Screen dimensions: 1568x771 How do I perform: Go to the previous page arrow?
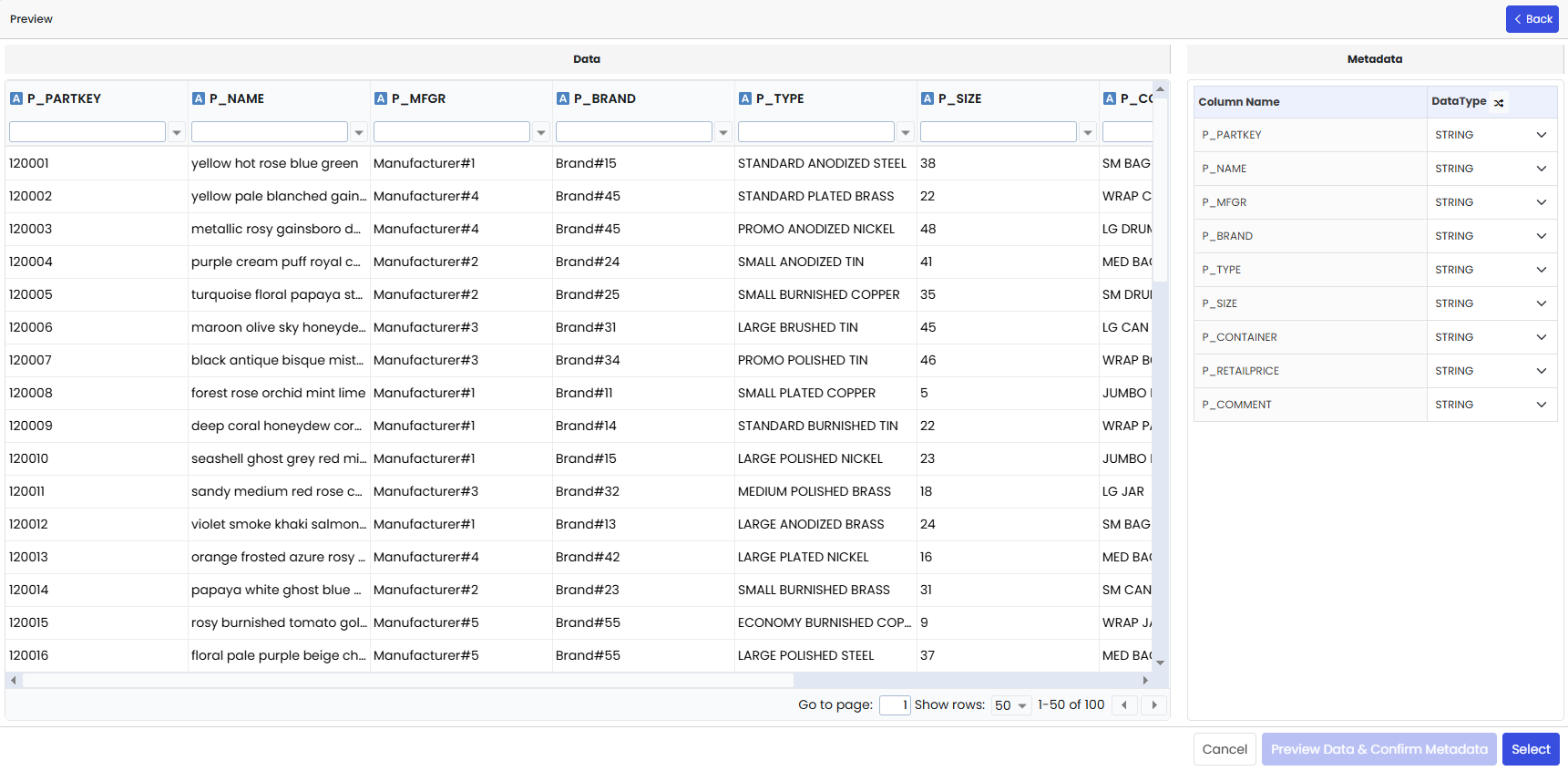coord(1124,705)
